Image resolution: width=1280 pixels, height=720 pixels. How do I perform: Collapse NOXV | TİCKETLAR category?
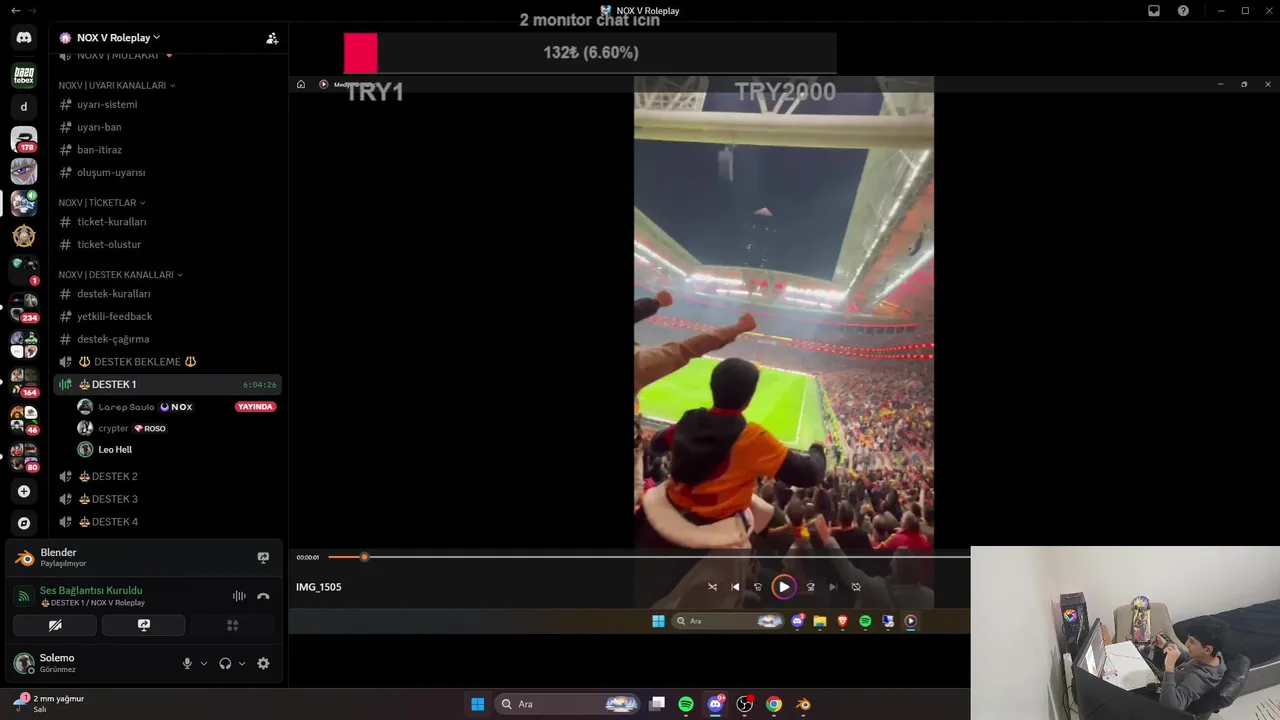tap(102, 203)
